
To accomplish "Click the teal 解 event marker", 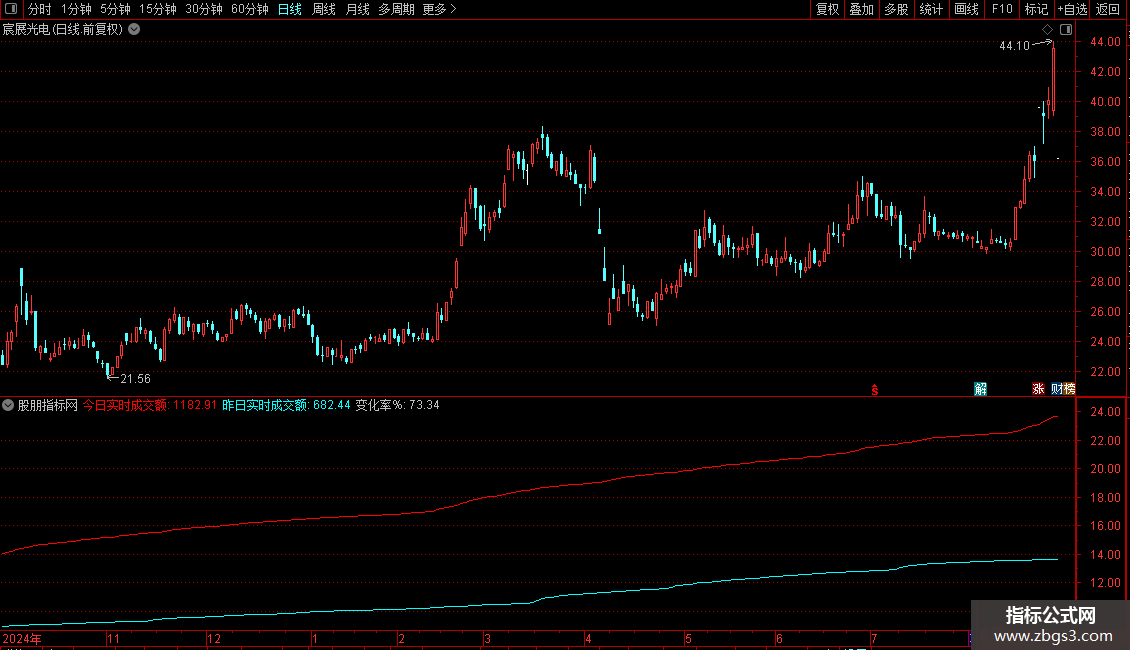I will click(981, 389).
